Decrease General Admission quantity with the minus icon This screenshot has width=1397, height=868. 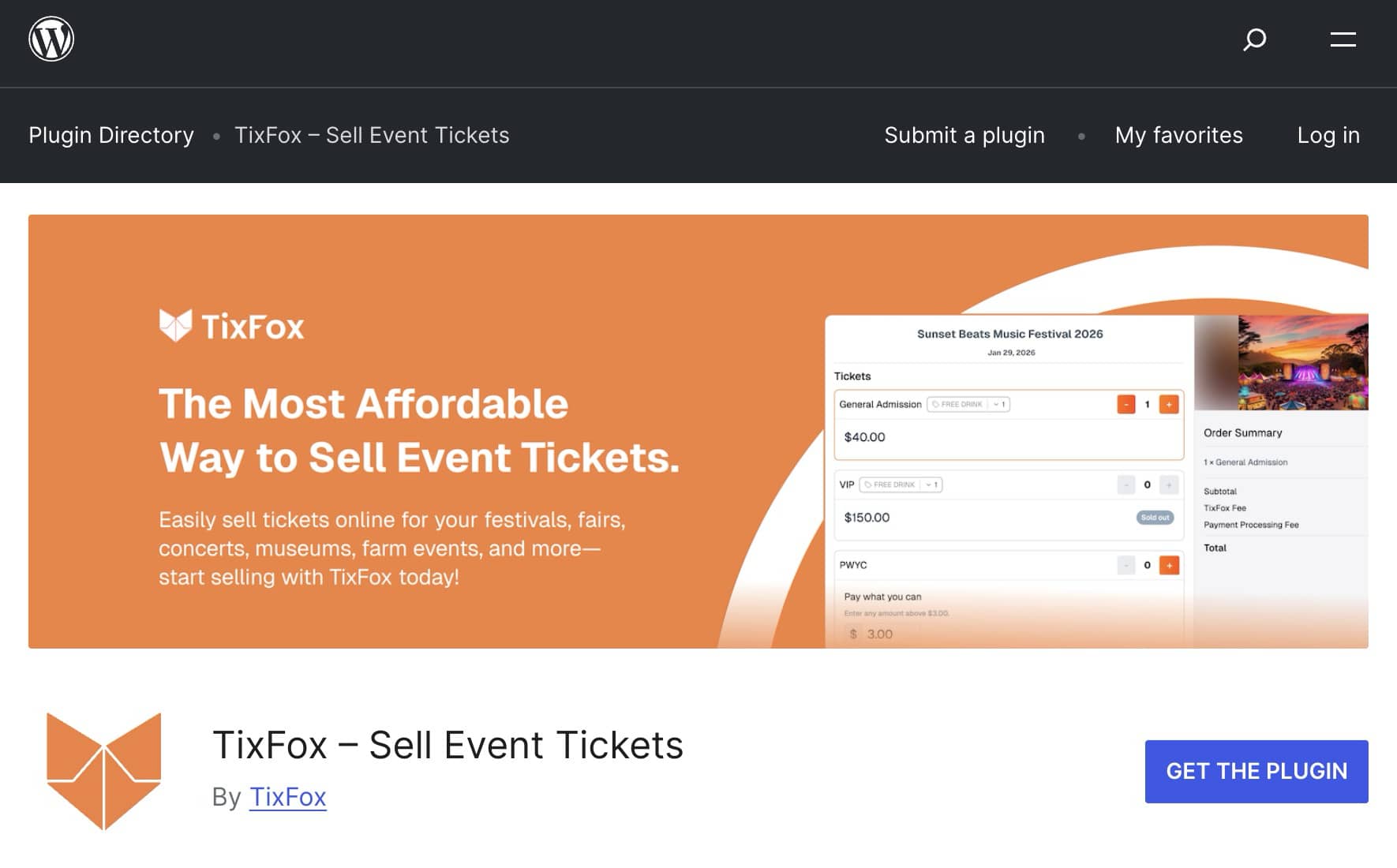pos(1126,403)
